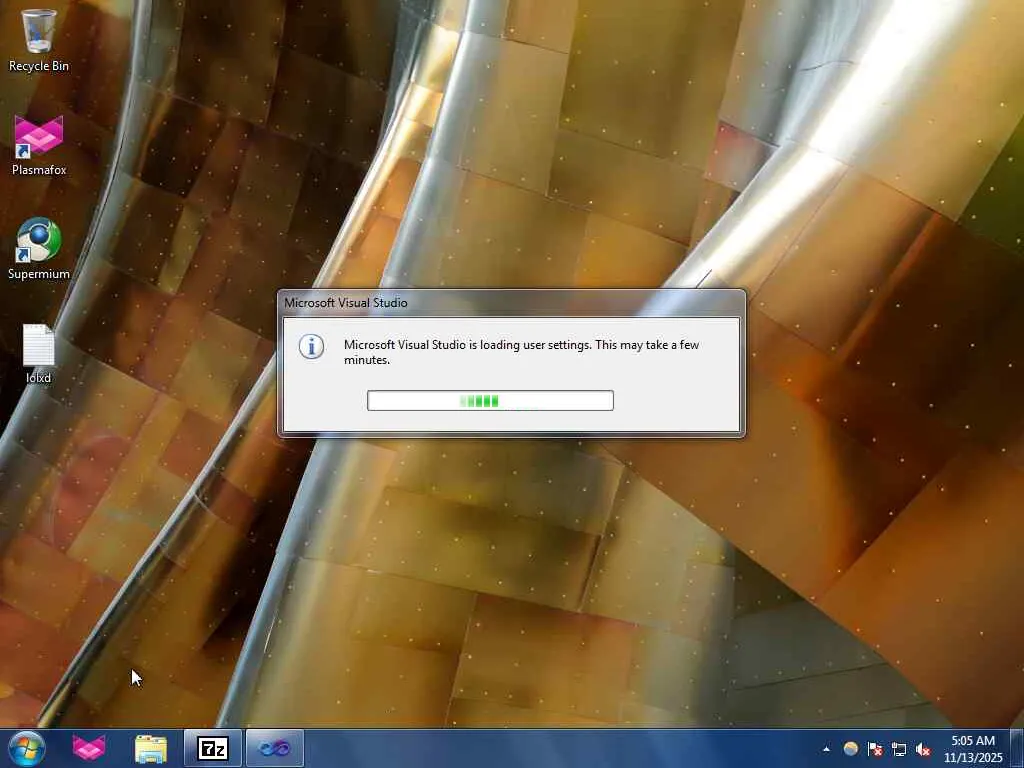Viewport: 1024px width, 768px height.
Task: Open the Recycle Bin desktop icon
Action: (x=39, y=40)
